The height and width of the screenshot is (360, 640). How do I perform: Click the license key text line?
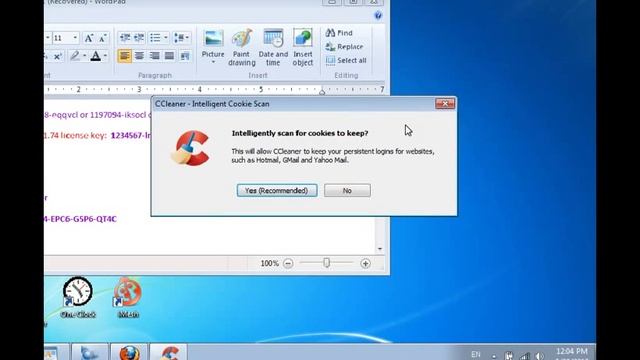pos(97,136)
